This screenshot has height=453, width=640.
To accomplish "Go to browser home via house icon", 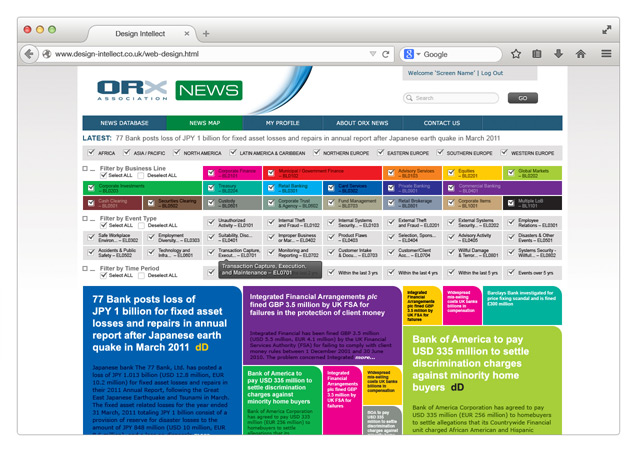I will 583,54.
